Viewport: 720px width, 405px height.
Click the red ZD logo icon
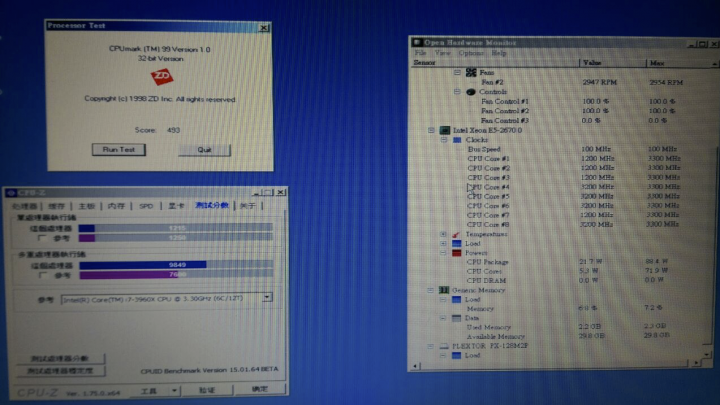coord(162,77)
